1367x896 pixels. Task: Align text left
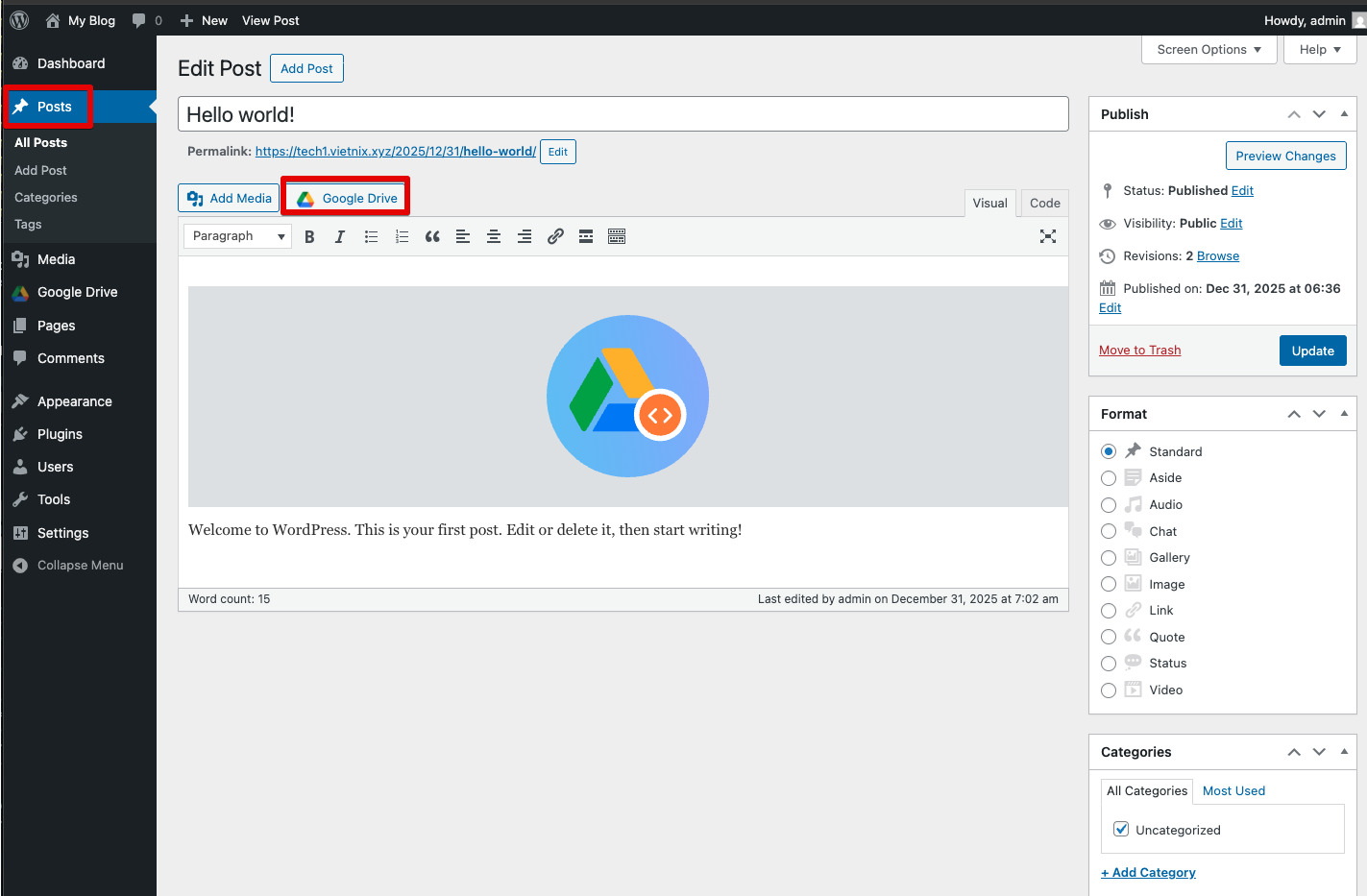coord(463,236)
